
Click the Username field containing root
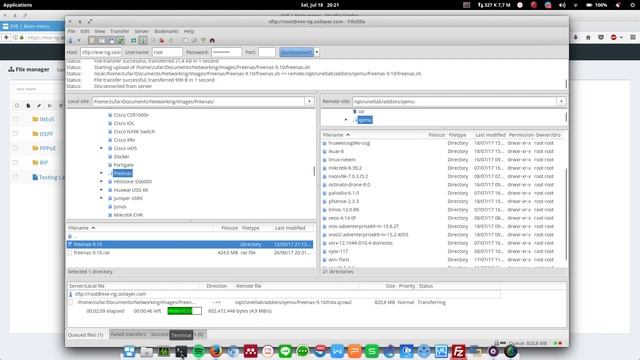(x=167, y=52)
